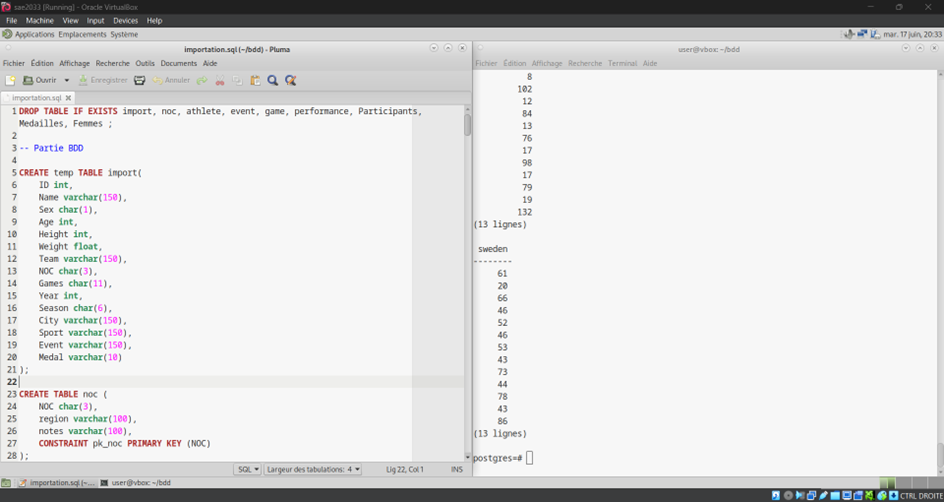
Task: Open the terminal window's Fichier menu
Action: (x=486, y=63)
